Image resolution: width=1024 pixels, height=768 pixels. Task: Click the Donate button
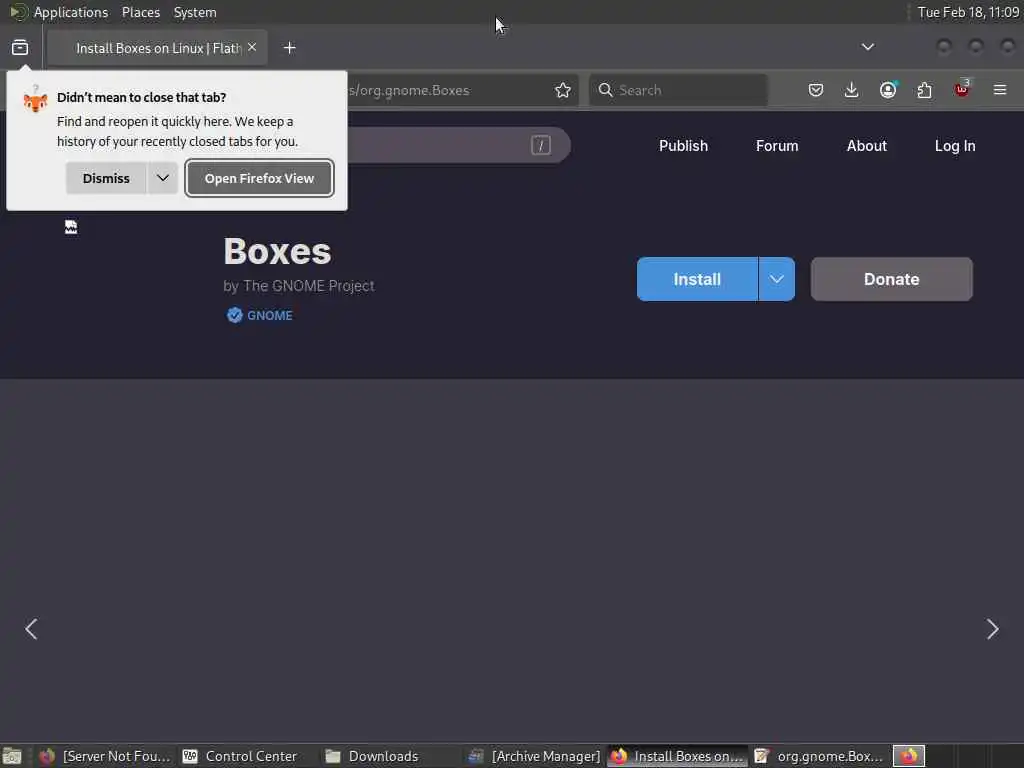tap(891, 280)
